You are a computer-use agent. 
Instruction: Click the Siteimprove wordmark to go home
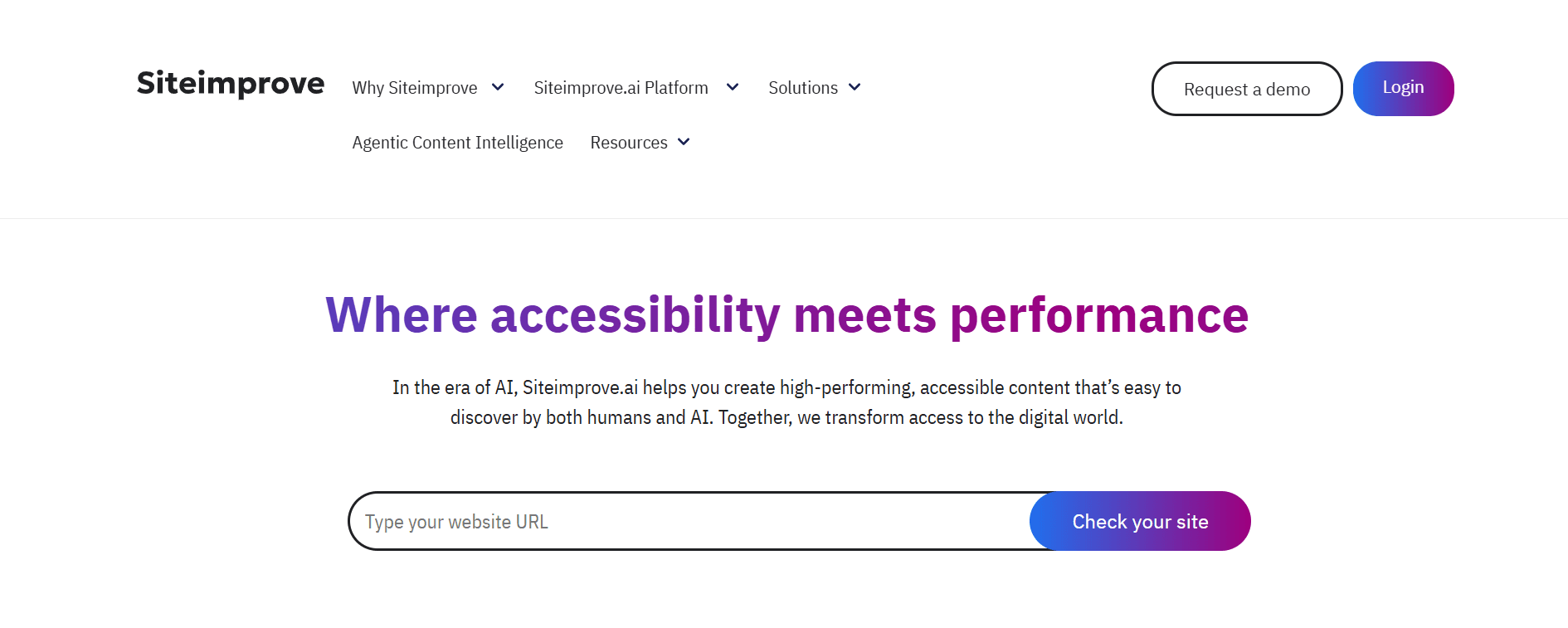click(x=230, y=83)
